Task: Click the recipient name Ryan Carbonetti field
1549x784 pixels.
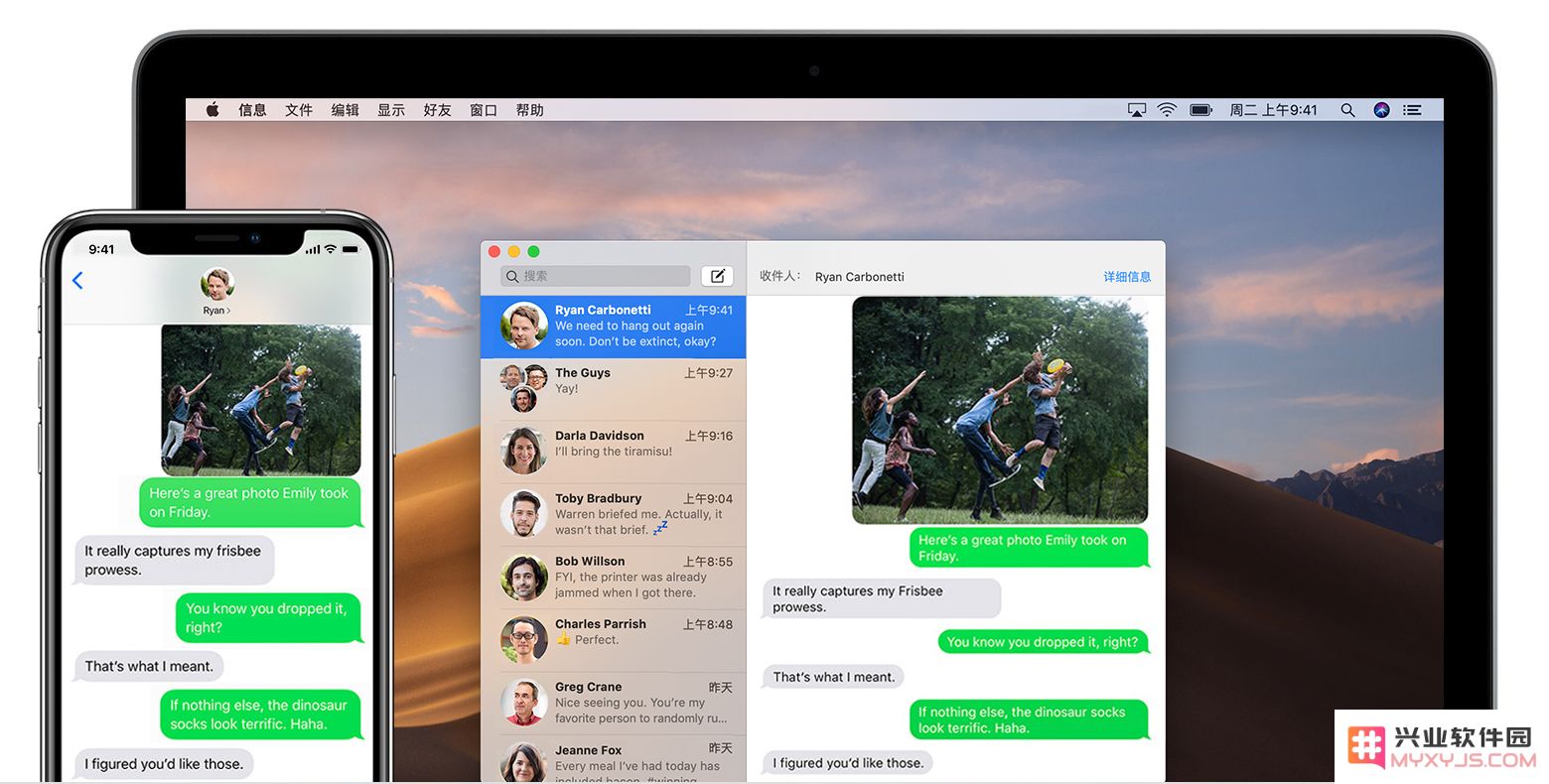Action: pyautogui.click(x=860, y=277)
